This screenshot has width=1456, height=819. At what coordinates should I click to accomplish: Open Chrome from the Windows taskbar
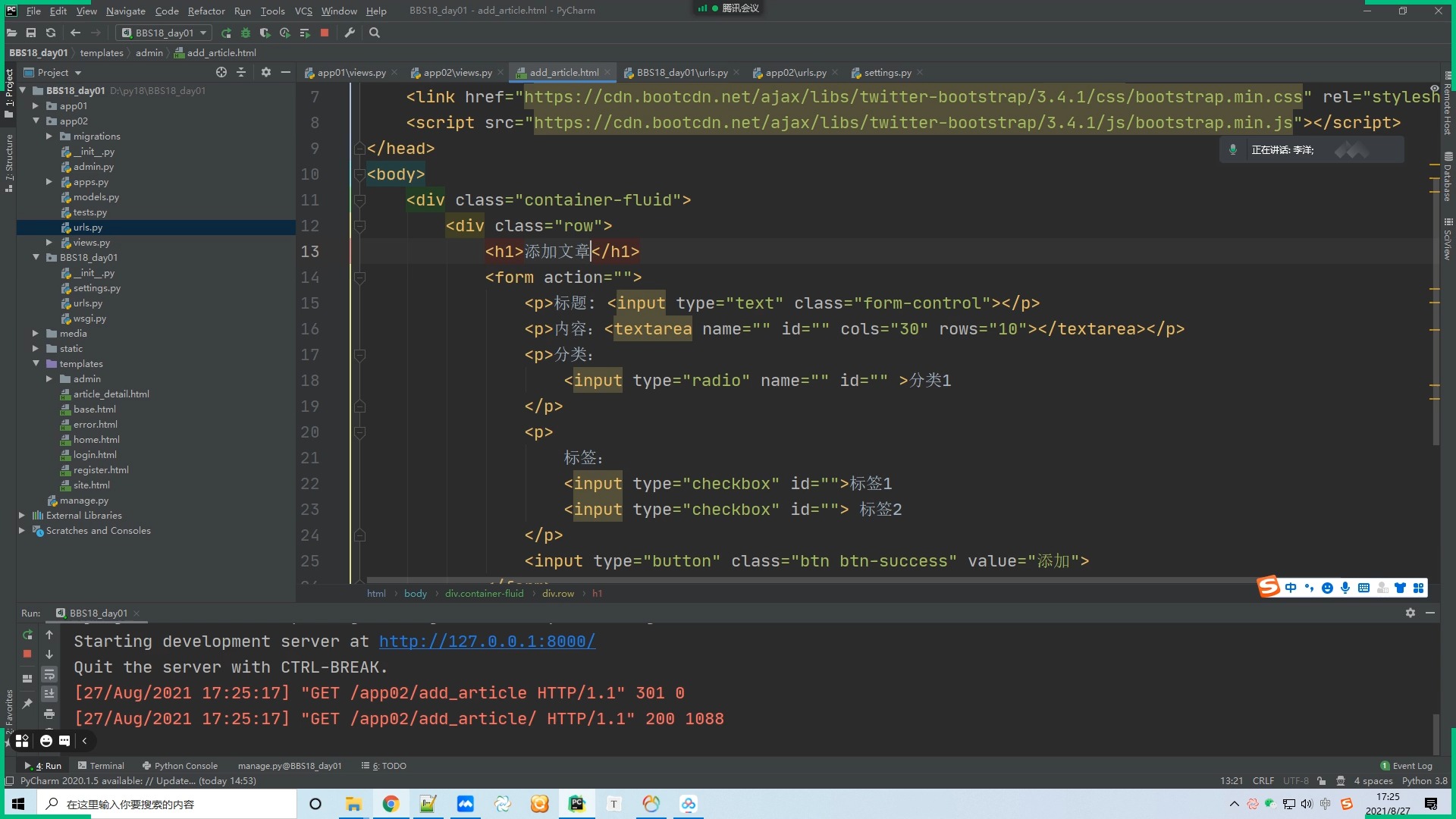pyautogui.click(x=391, y=804)
